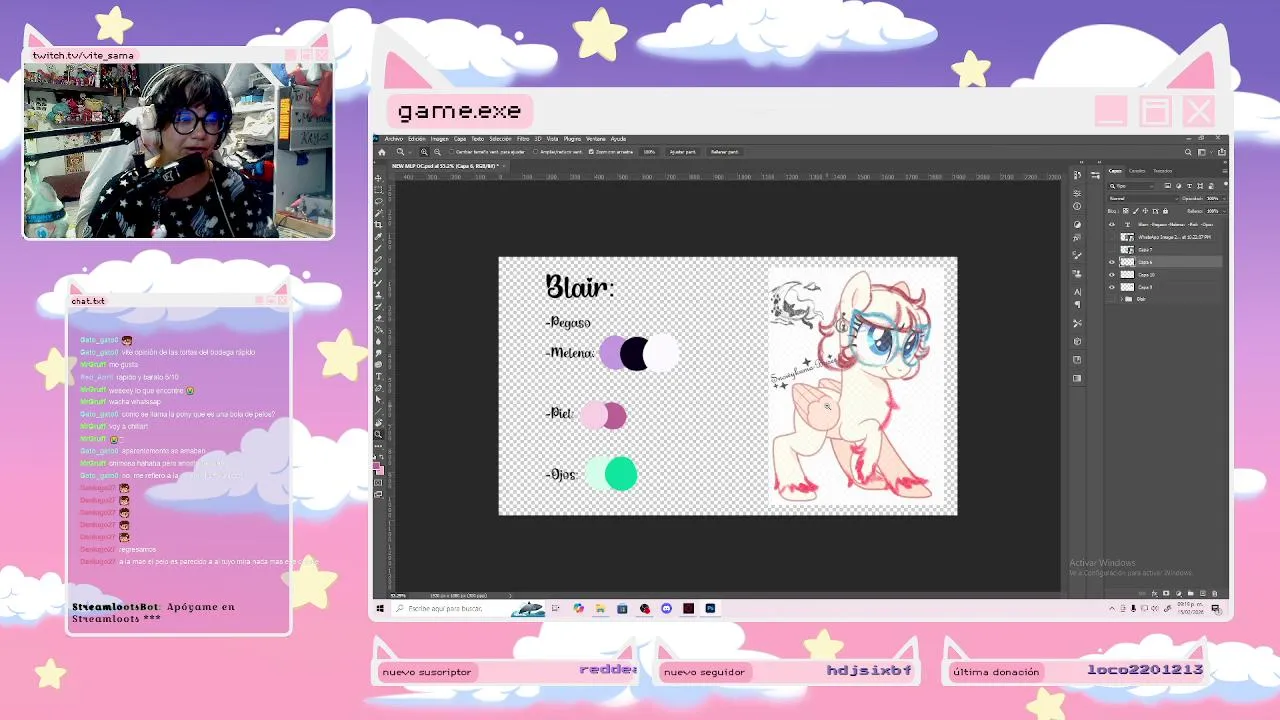Screen dimensions: 1280x720
Task: Hide the Capa 6 layer
Action: click(x=1112, y=262)
